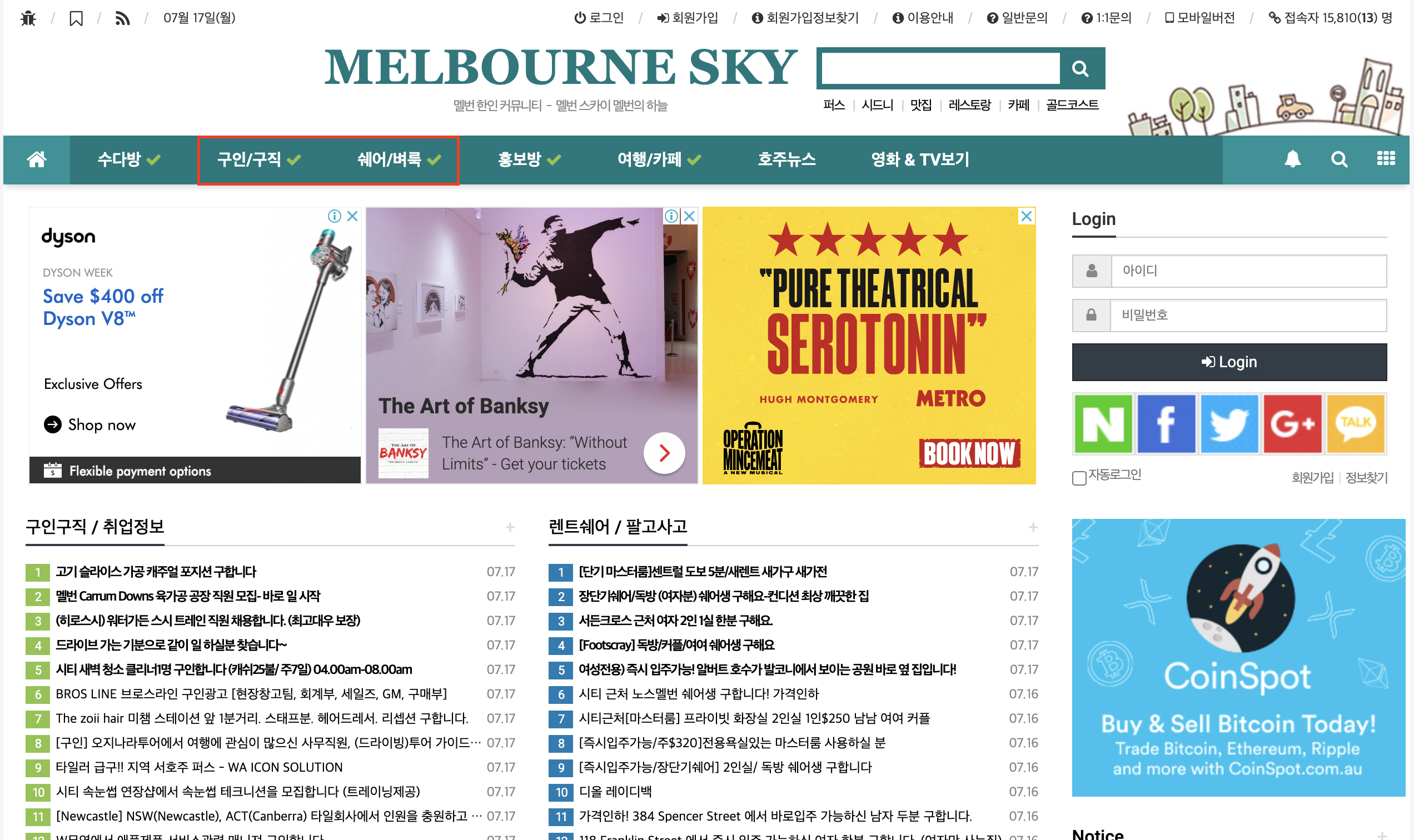1414x840 pixels.
Task: Expand the 수다방 dropdown menu
Action: (x=129, y=159)
